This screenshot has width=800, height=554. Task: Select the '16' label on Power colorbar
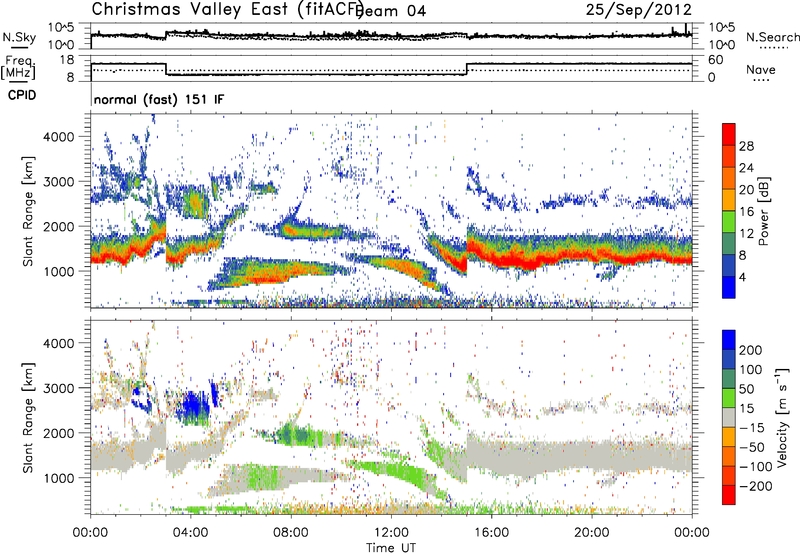(746, 212)
